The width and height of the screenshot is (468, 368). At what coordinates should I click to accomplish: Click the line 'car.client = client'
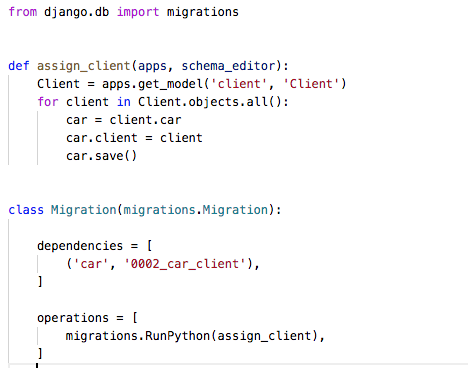[134, 138]
